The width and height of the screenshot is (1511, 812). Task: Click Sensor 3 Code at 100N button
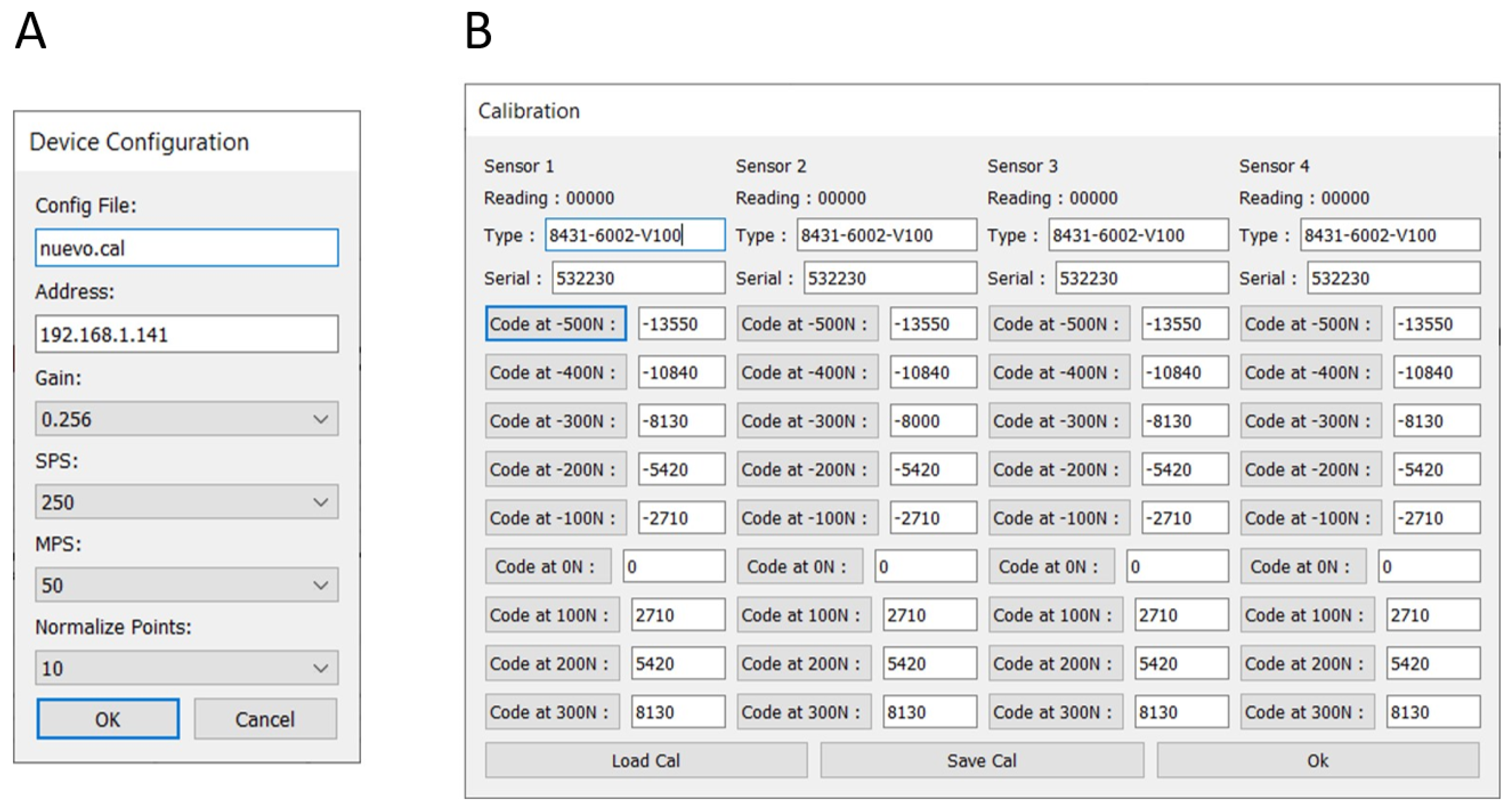tap(1055, 615)
